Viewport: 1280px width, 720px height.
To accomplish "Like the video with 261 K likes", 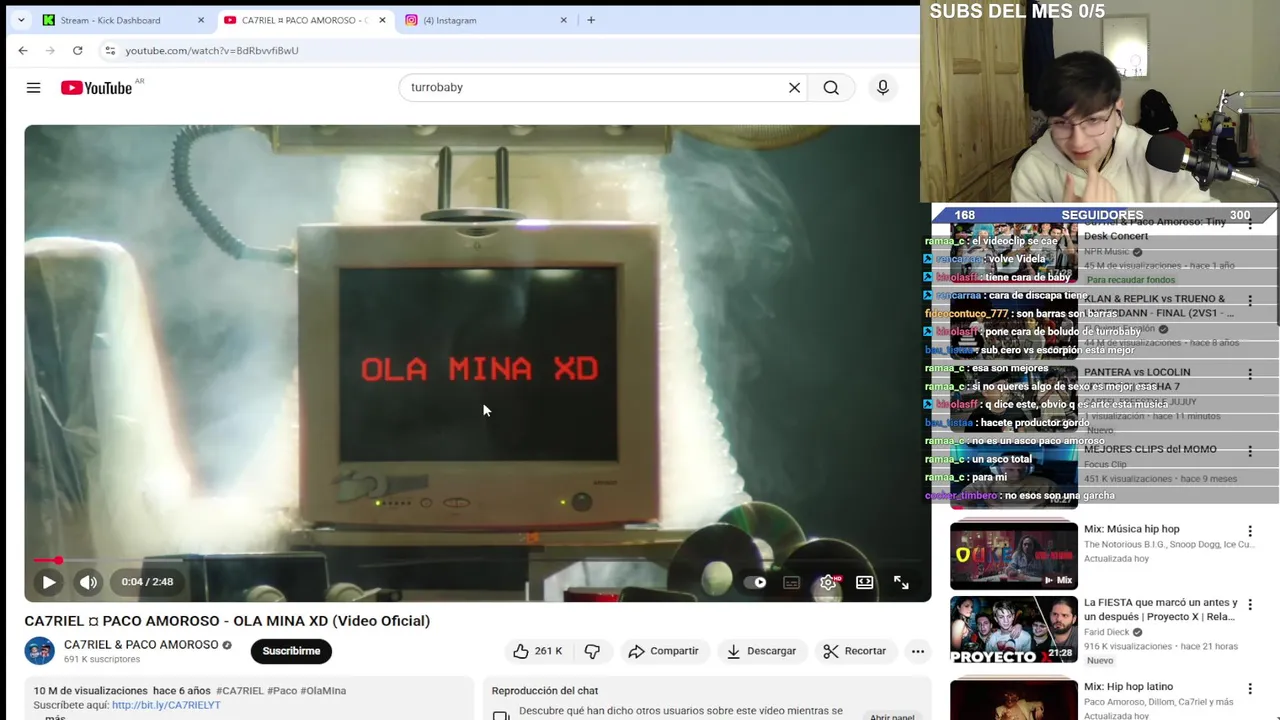I will tap(538, 651).
